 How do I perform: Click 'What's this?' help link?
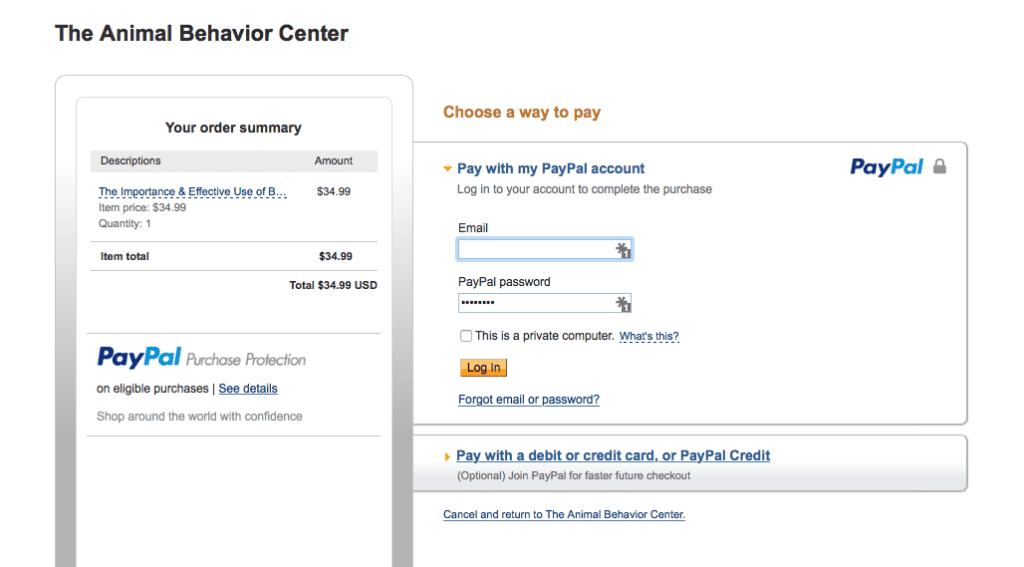click(649, 337)
